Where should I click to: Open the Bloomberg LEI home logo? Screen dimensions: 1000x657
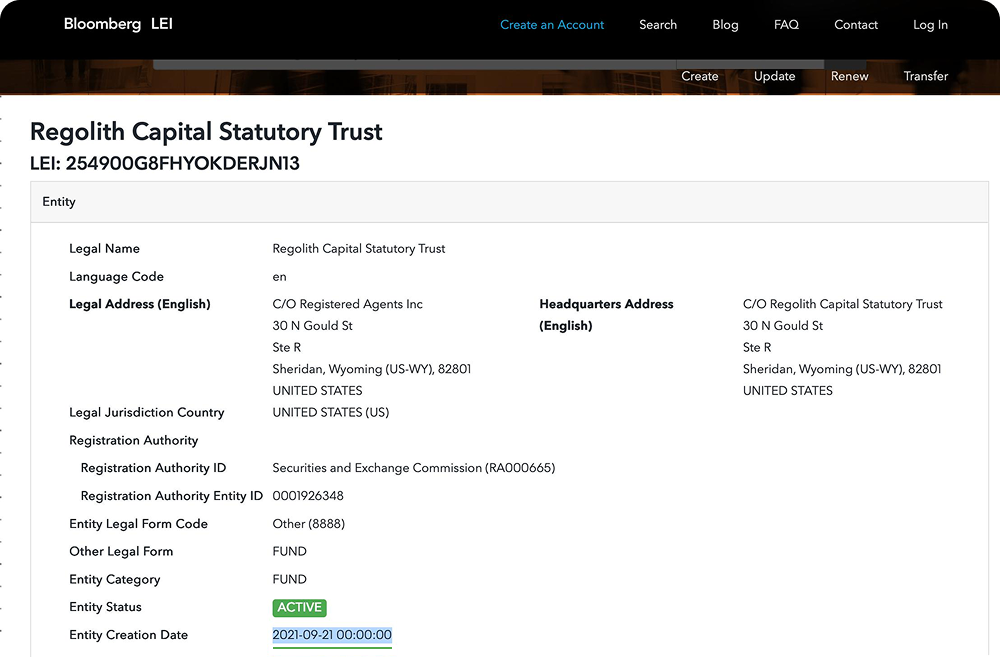118,24
